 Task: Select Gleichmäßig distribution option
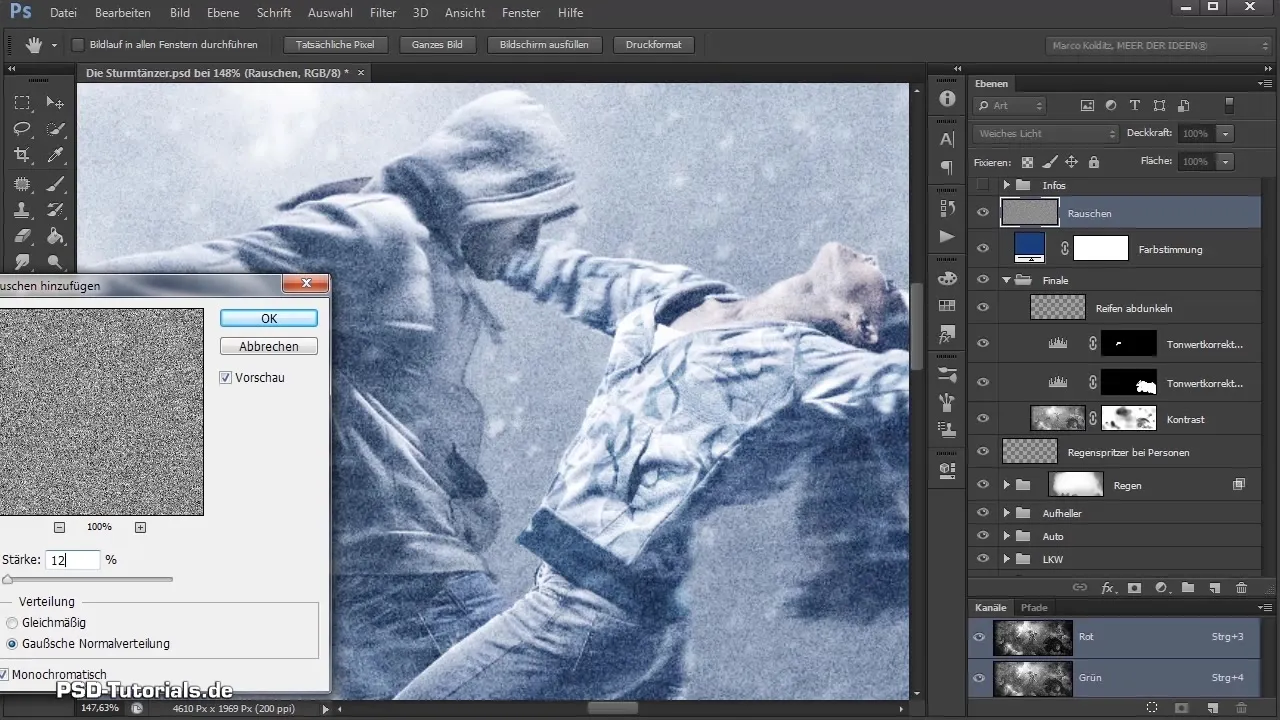click(12, 623)
